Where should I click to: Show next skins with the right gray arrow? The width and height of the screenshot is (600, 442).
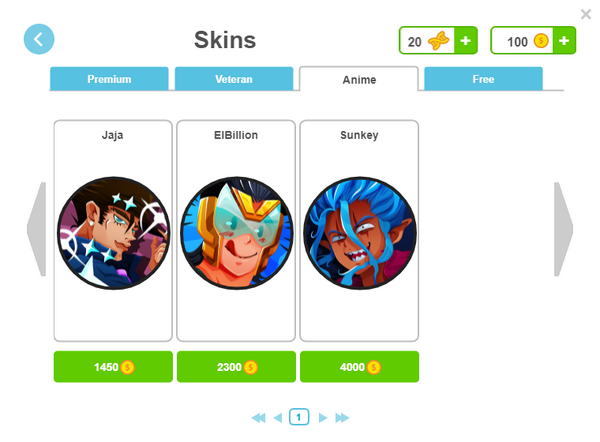point(564,229)
